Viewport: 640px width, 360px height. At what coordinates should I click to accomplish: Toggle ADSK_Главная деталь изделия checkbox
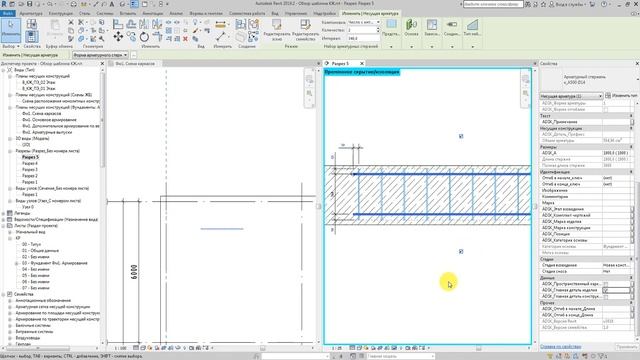click(606, 290)
